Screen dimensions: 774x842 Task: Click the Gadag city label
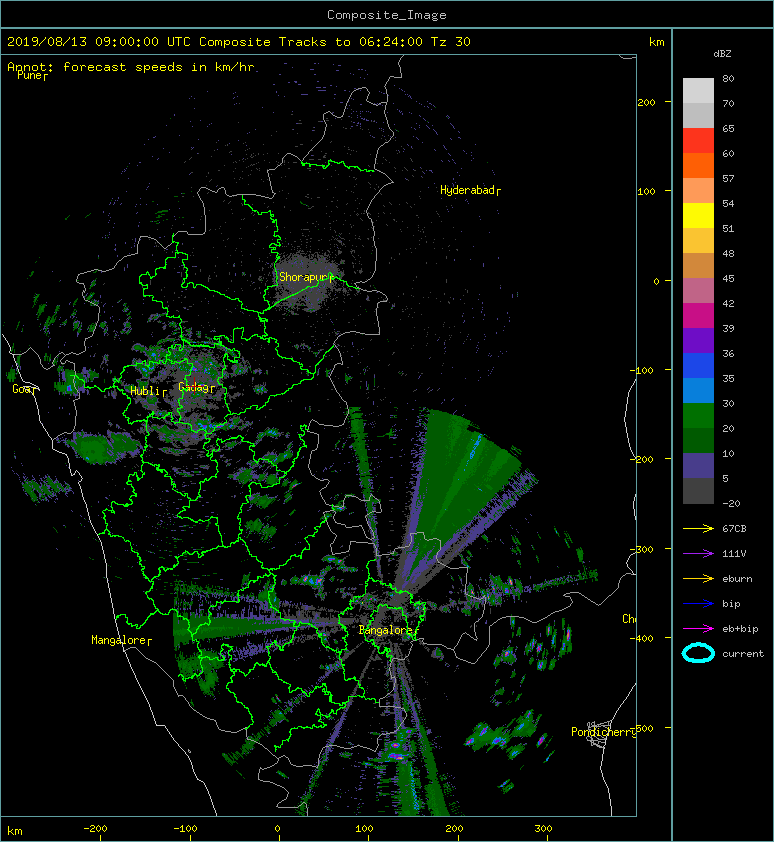[x=193, y=387]
